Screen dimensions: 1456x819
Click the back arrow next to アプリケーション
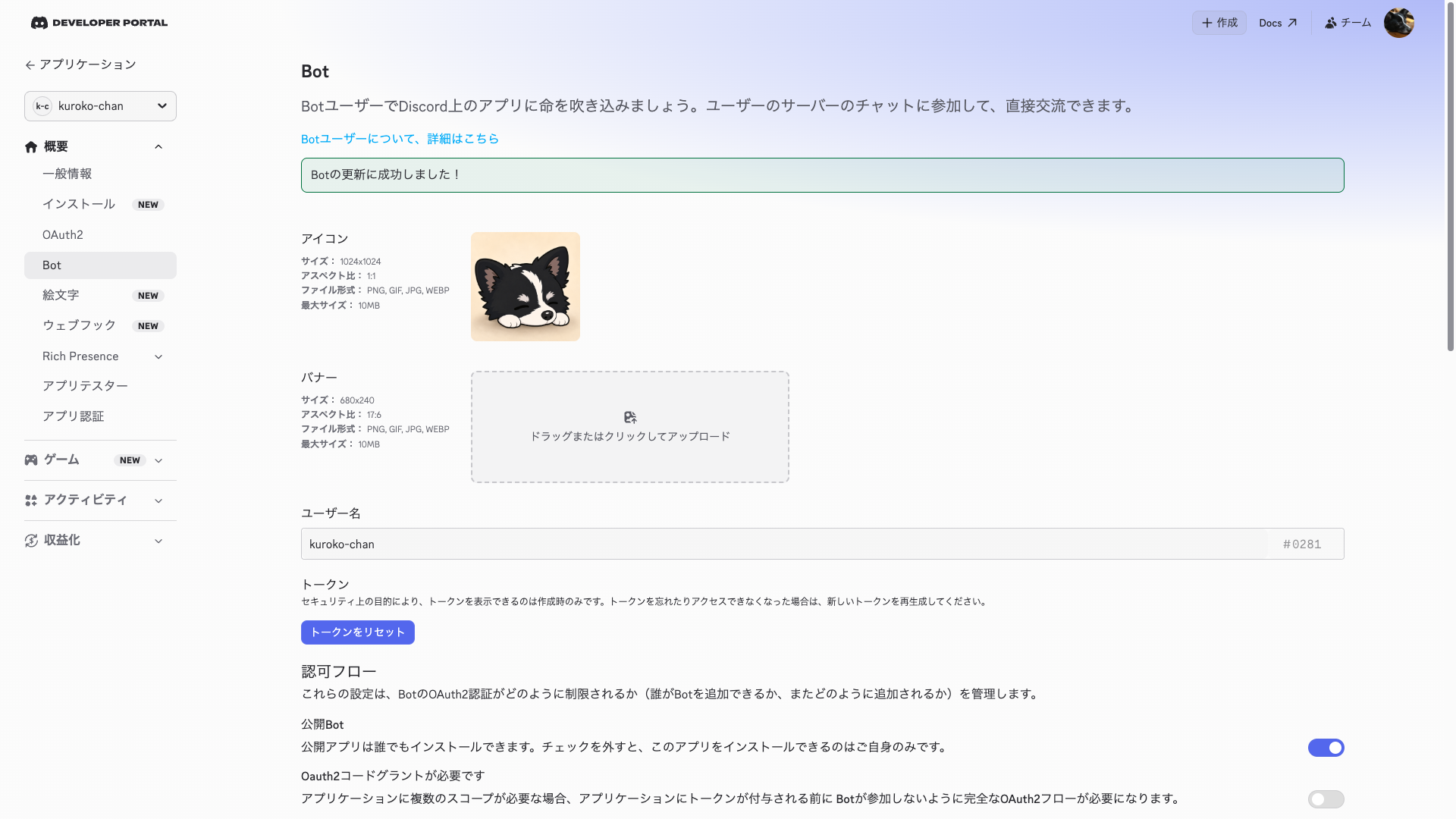point(30,65)
